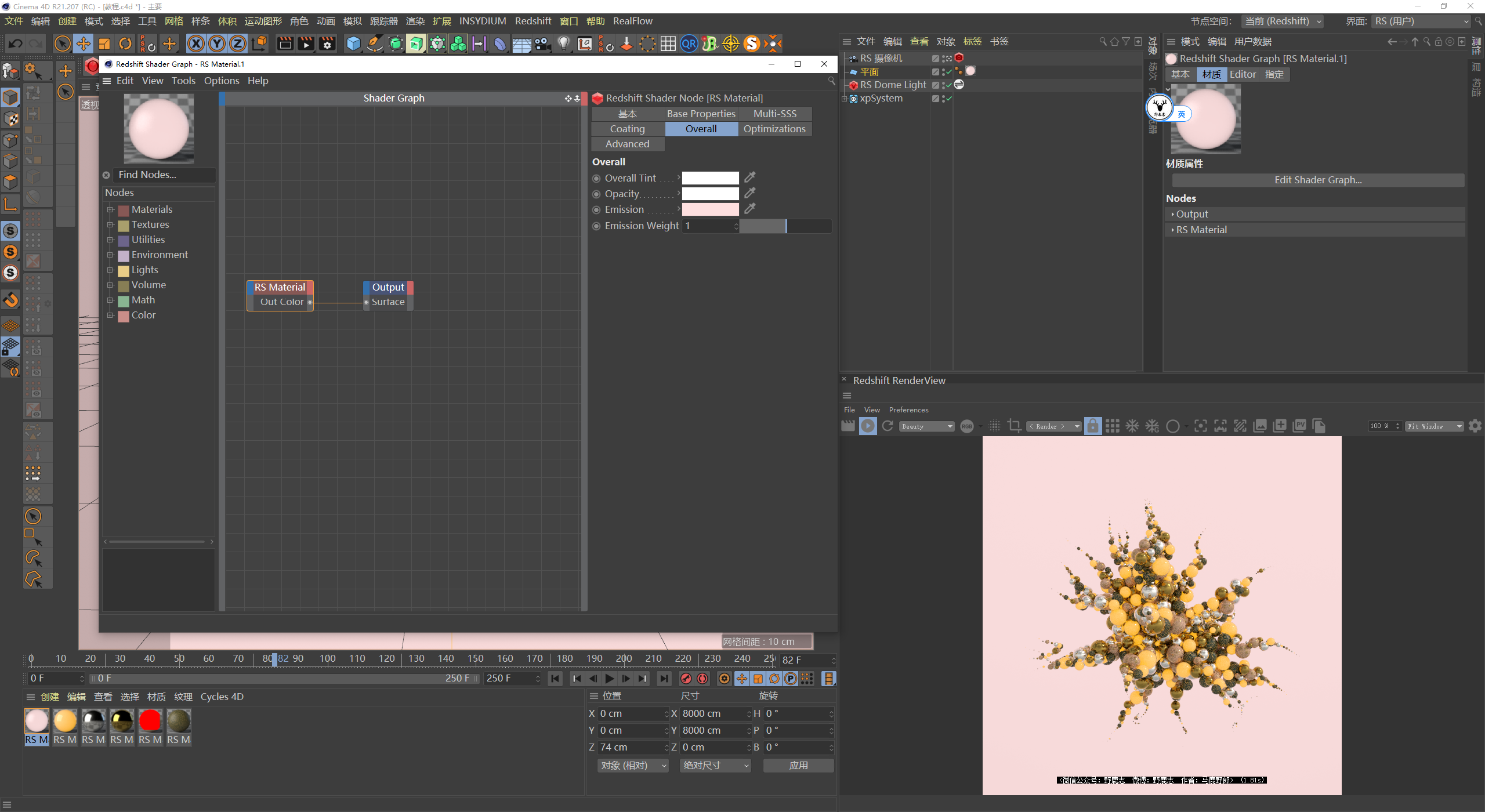
Task: Toggle the Emission animation radio dot
Action: pyautogui.click(x=596, y=210)
